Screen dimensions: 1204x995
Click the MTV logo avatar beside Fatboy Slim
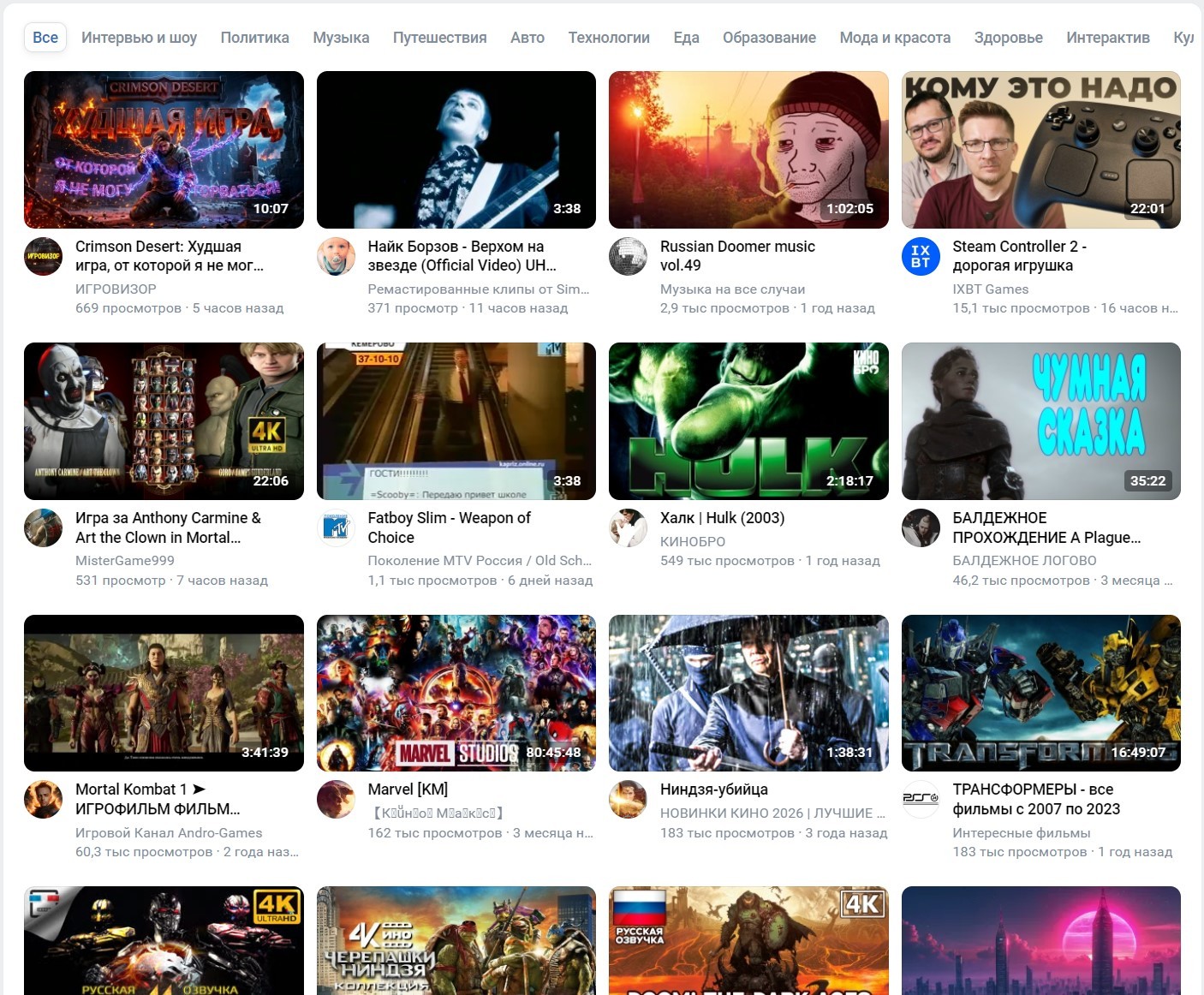[336, 528]
